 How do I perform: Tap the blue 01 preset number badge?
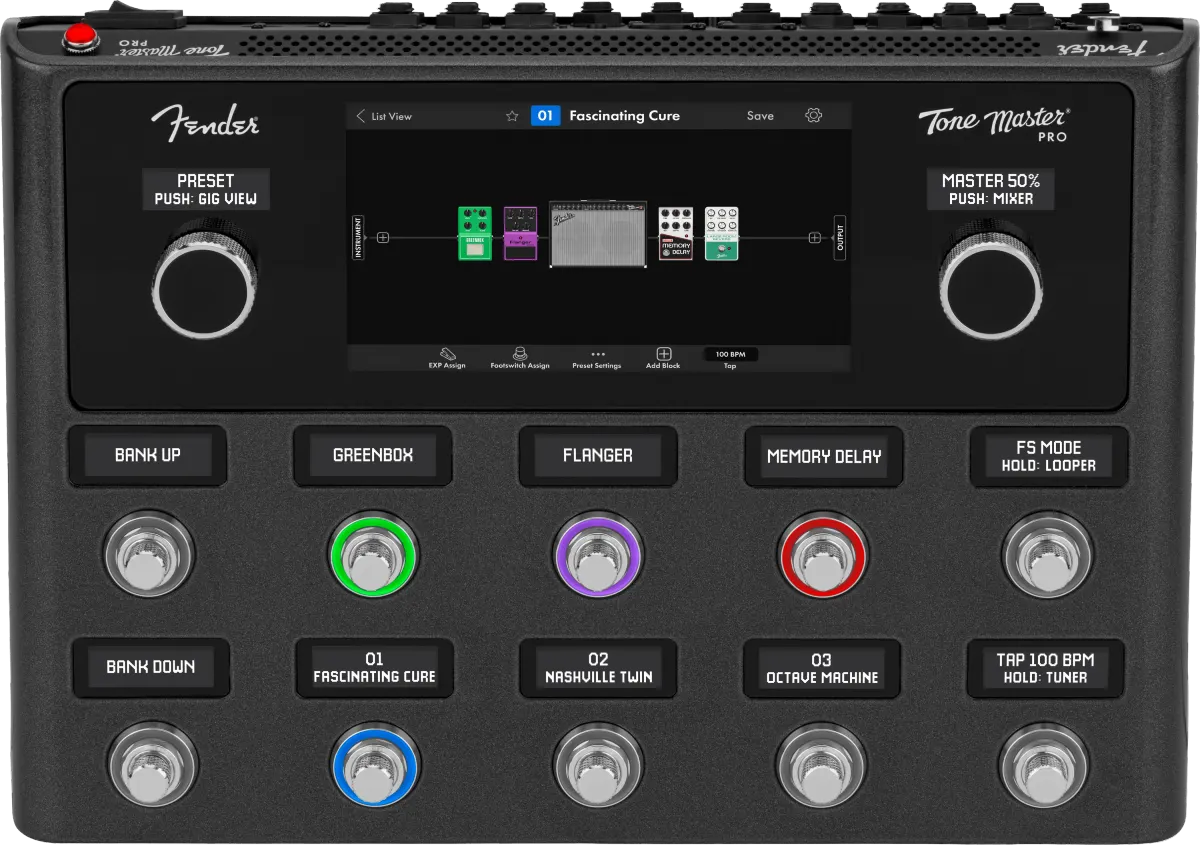(x=545, y=116)
